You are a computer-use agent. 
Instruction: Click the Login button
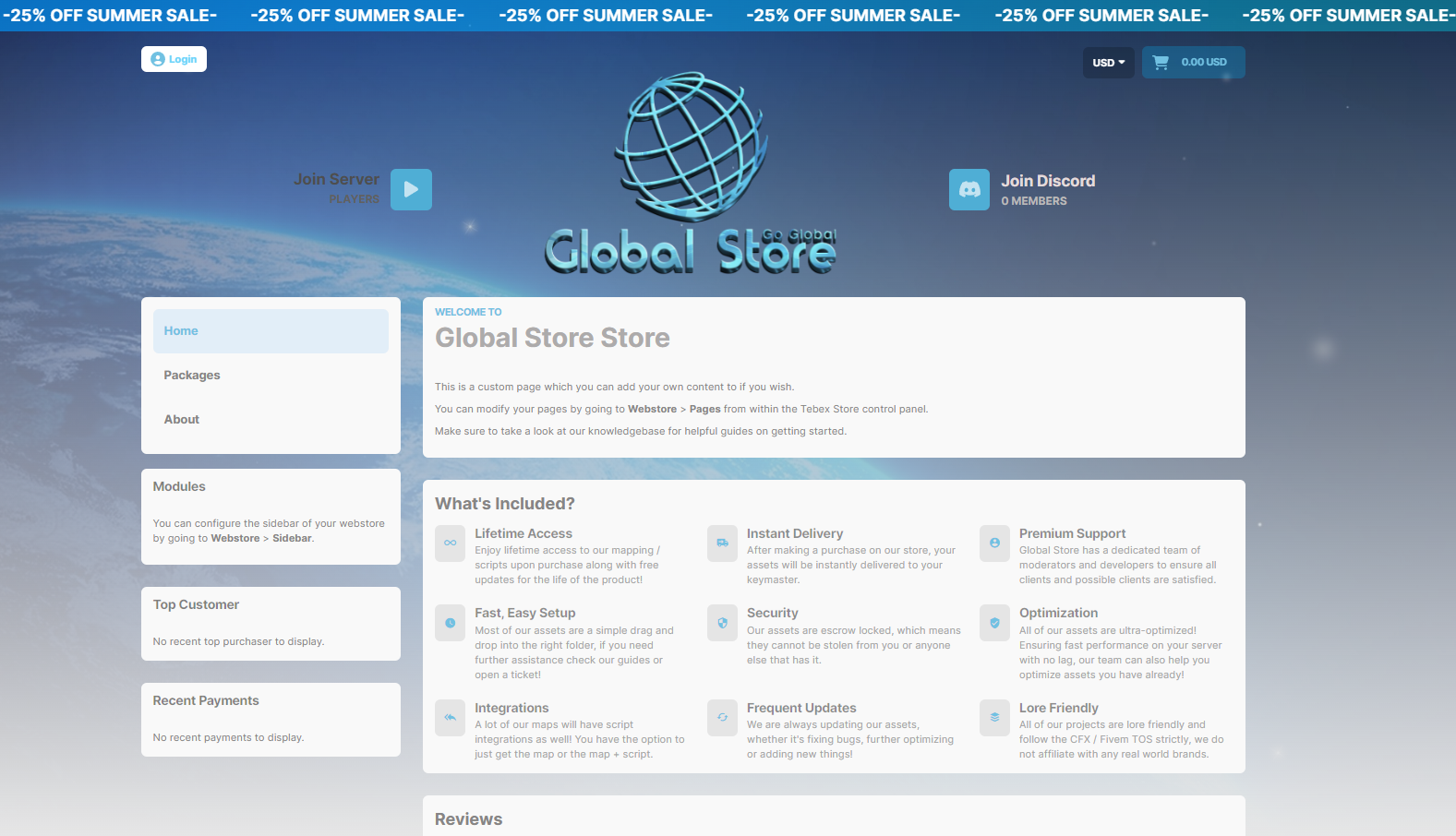point(174,59)
